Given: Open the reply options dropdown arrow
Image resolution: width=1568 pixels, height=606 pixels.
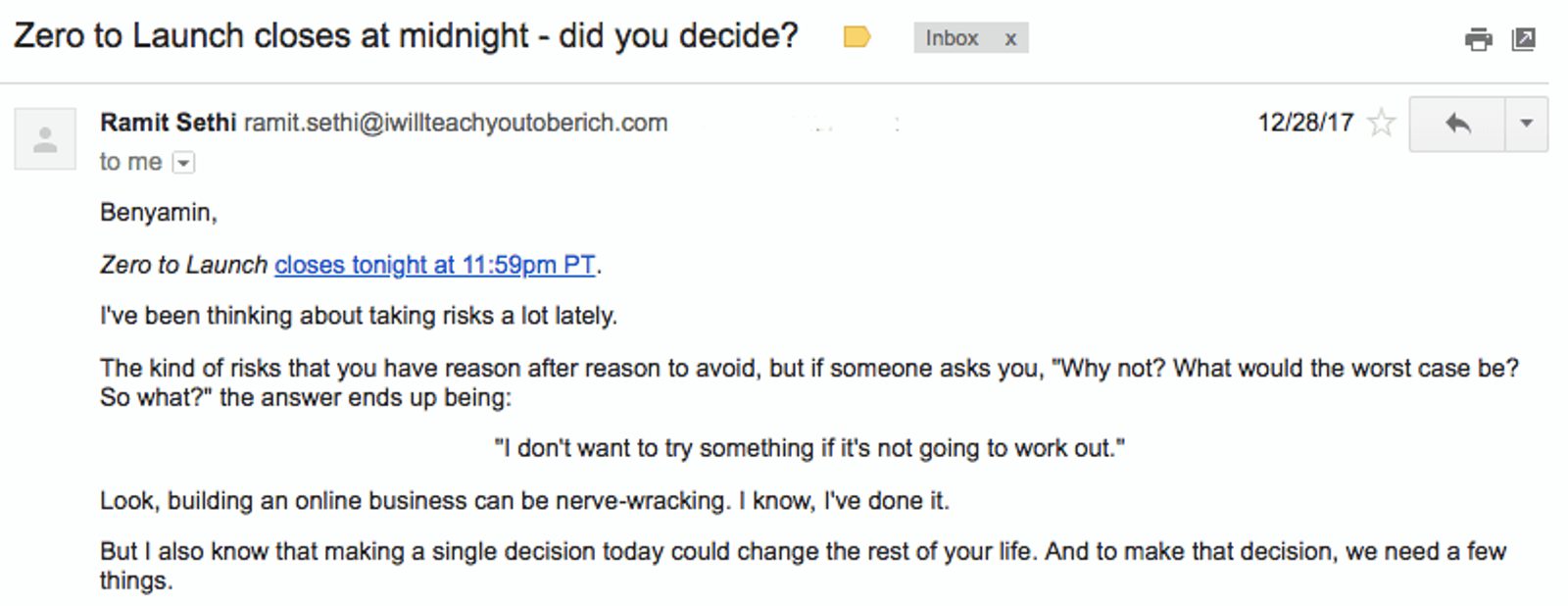Looking at the screenshot, I should pyautogui.click(x=1525, y=126).
